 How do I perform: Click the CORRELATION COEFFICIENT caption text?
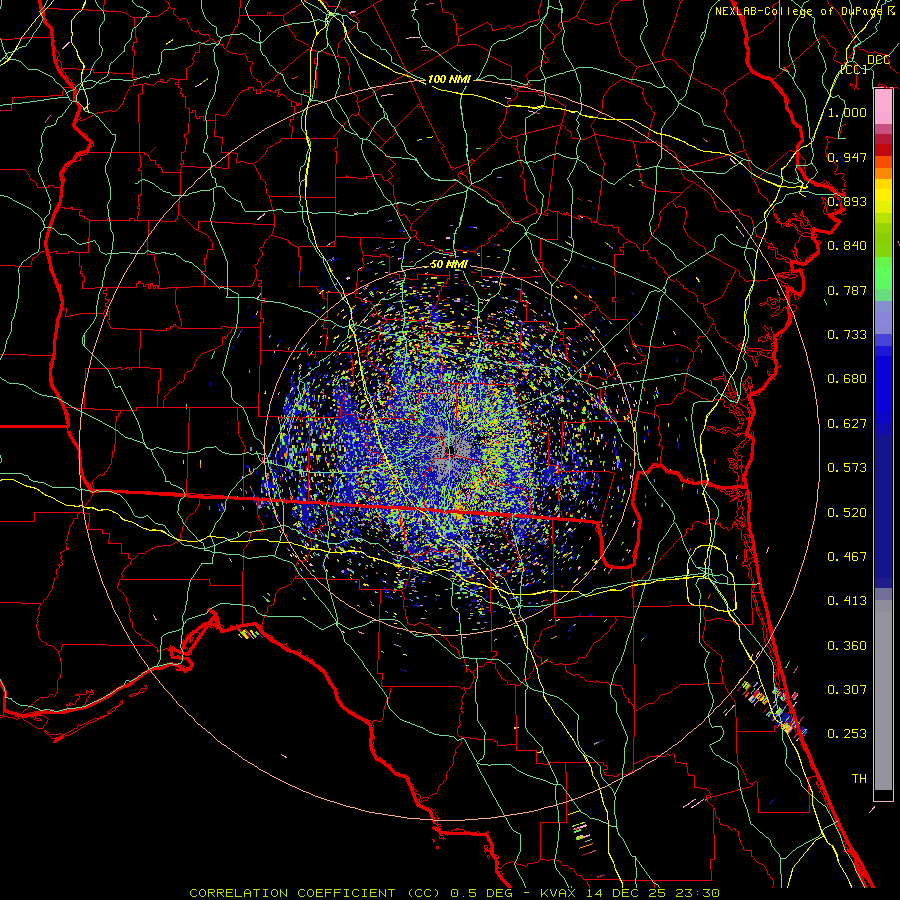pyautogui.click(x=292, y=893)
